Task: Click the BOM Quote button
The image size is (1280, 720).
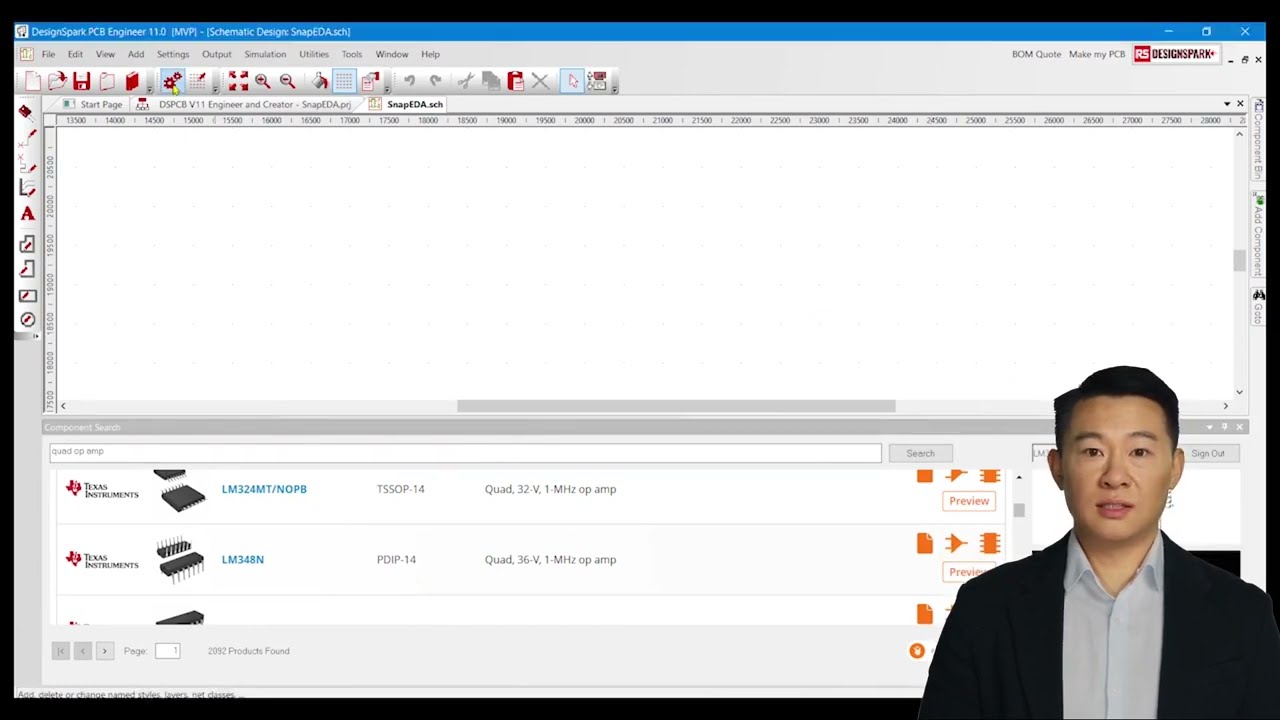Action: (x=1036, y=54)
